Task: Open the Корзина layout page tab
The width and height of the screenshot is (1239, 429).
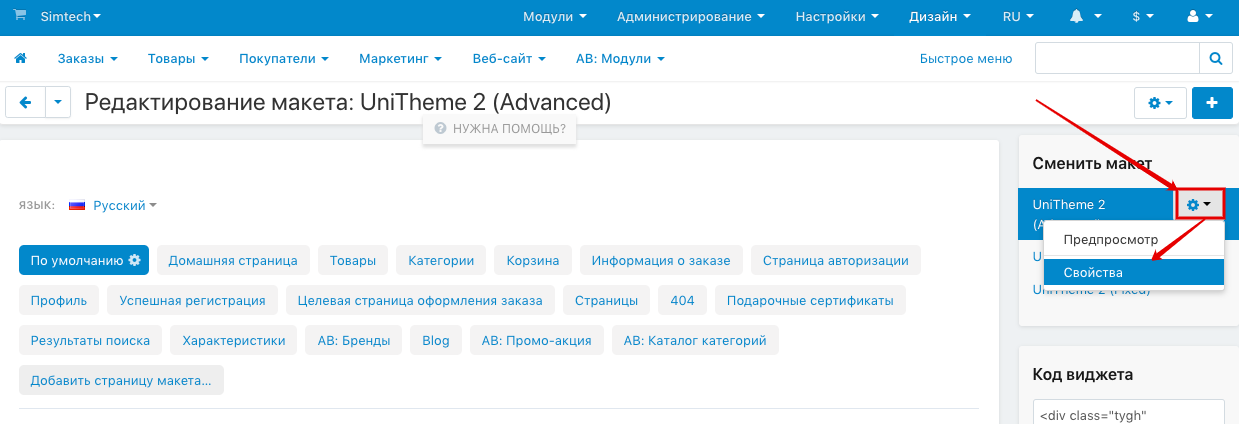Action: click(533, 260)
